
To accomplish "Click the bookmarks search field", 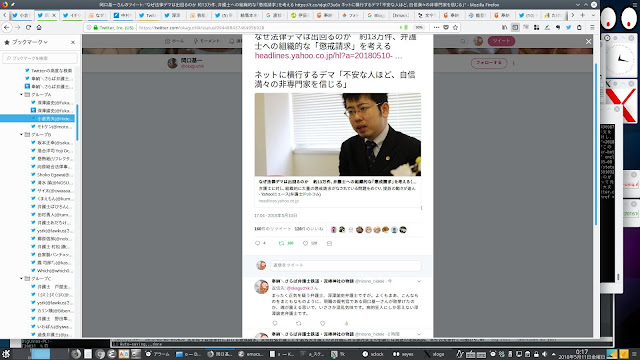I will pos(40,58).
